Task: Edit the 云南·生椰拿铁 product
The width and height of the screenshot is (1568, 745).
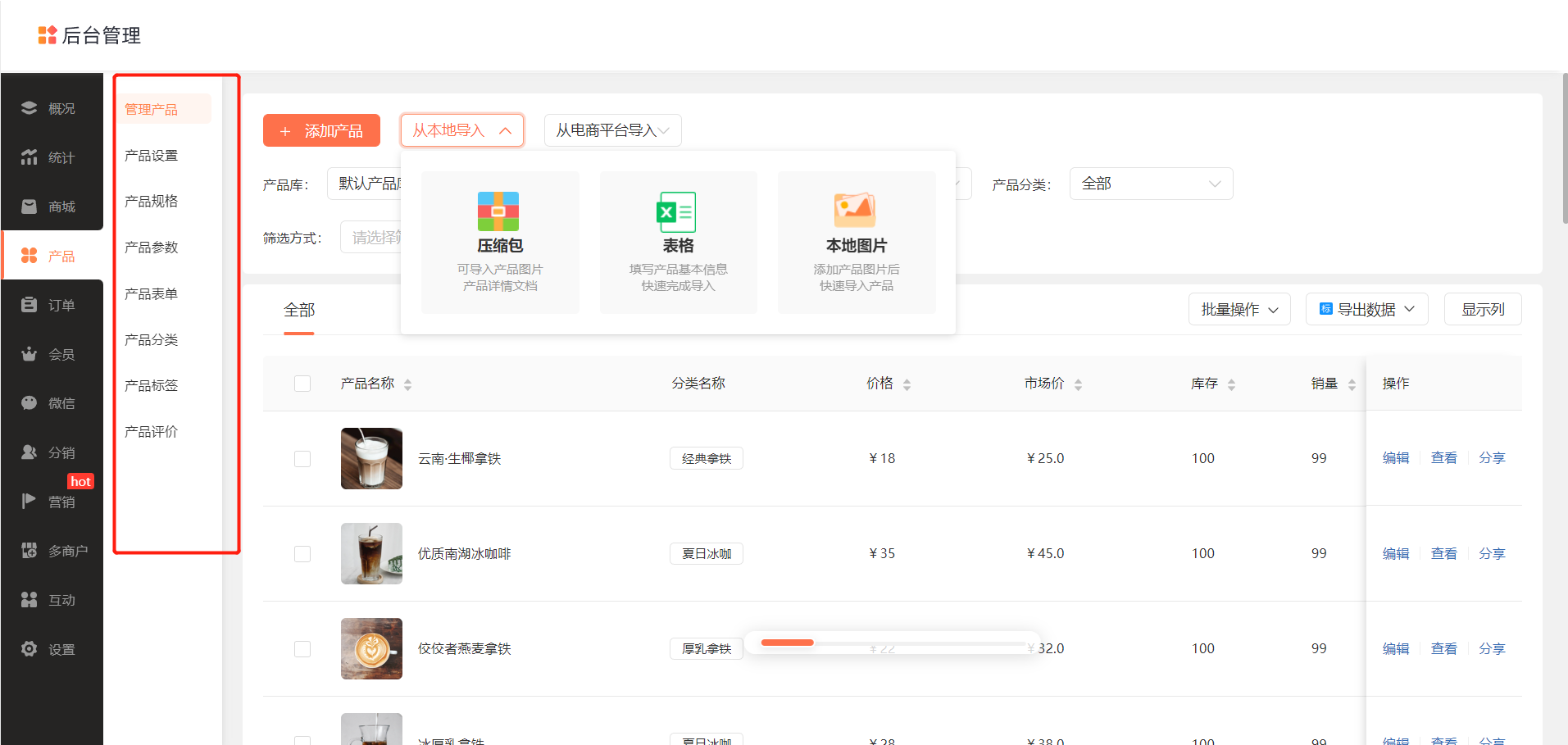Action: coord(1396,458)
